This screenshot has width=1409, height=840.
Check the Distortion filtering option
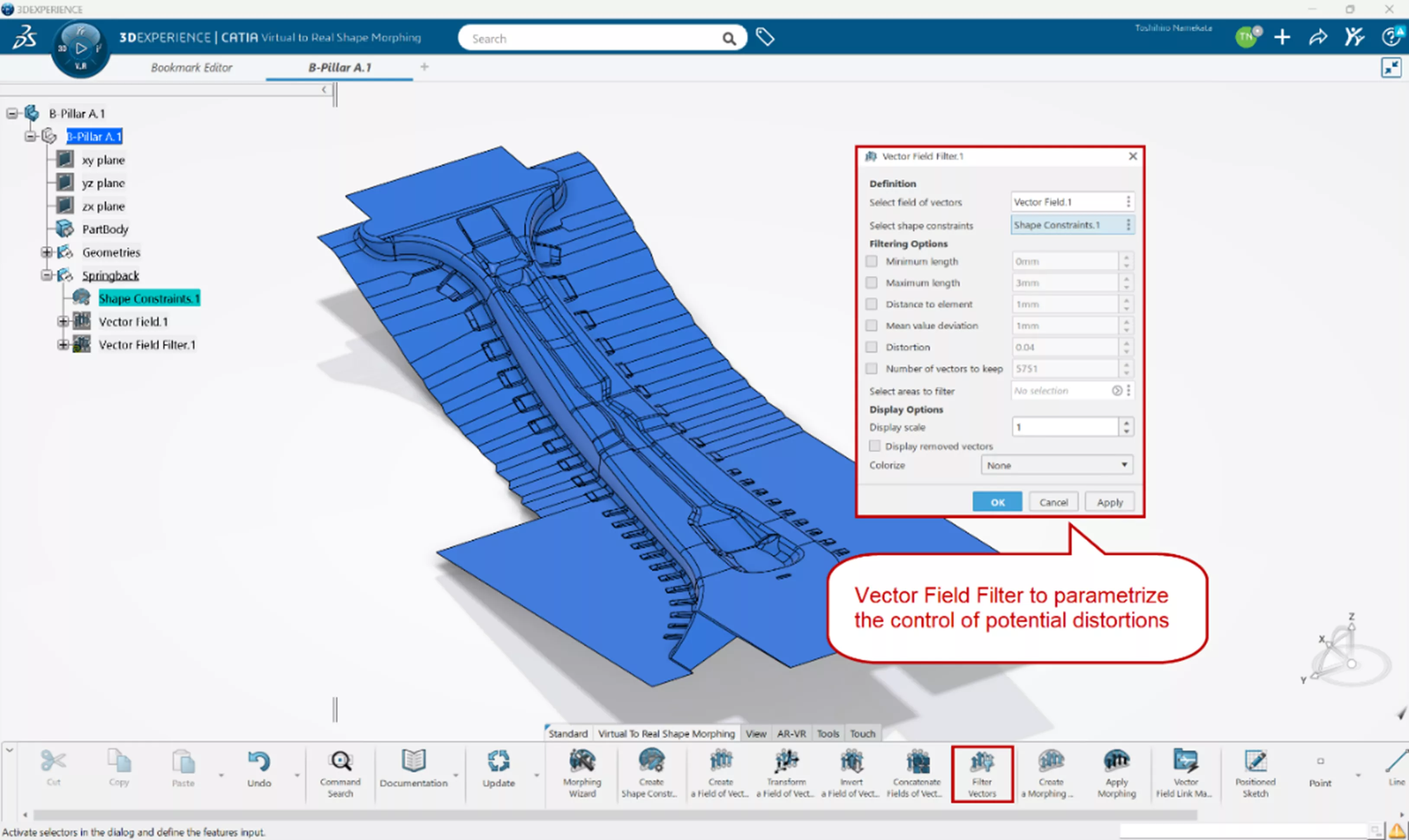872,347
